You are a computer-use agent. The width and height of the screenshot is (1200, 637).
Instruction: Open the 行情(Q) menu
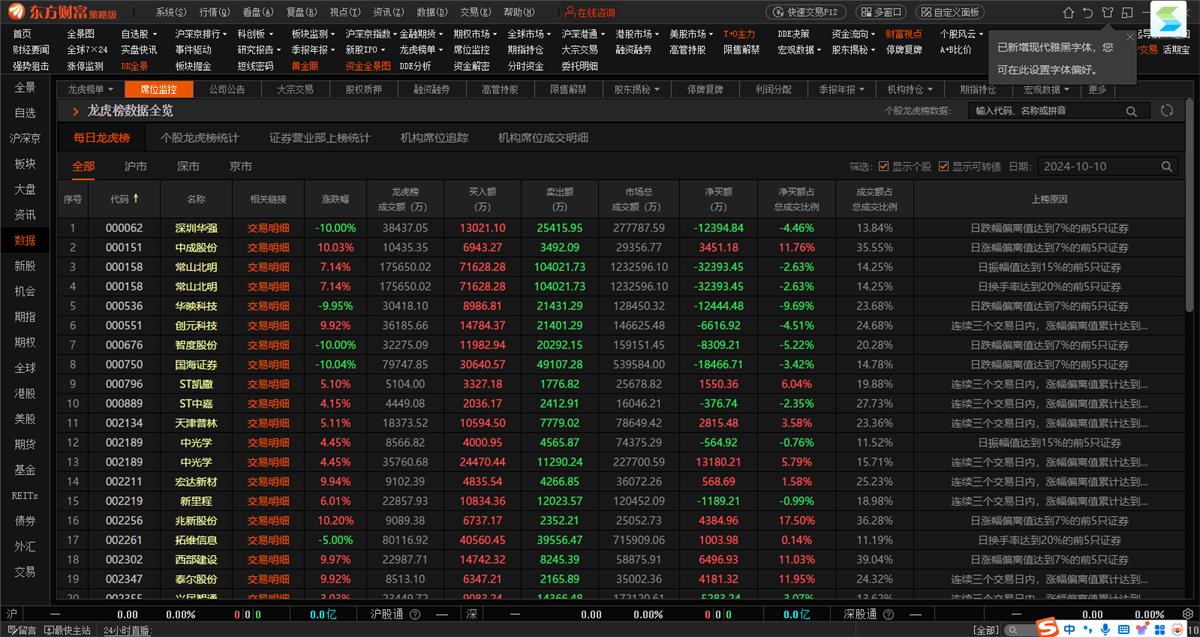pos(214,12)
